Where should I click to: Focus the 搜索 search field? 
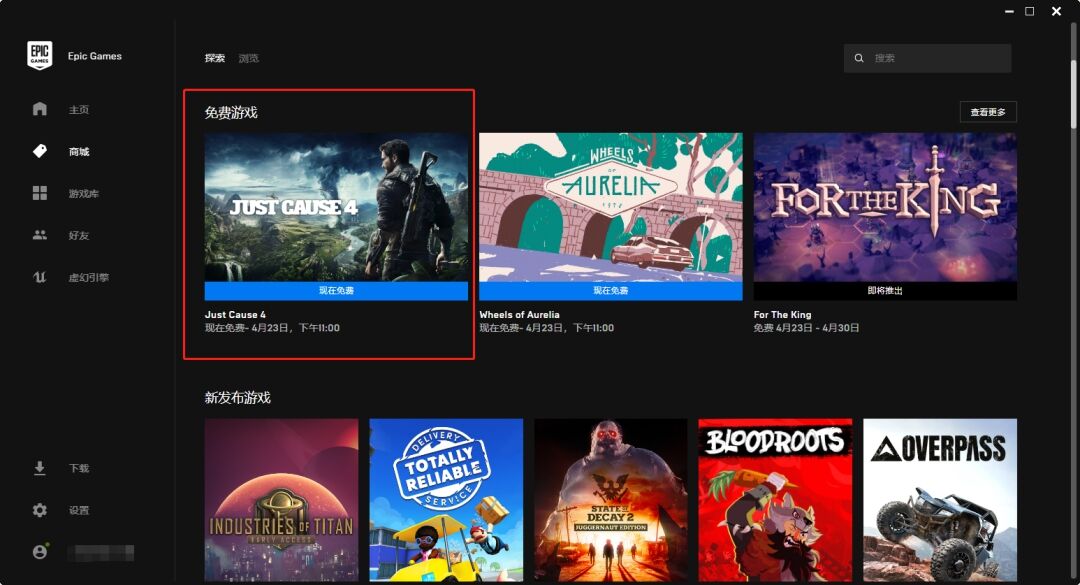pos(927,58)
